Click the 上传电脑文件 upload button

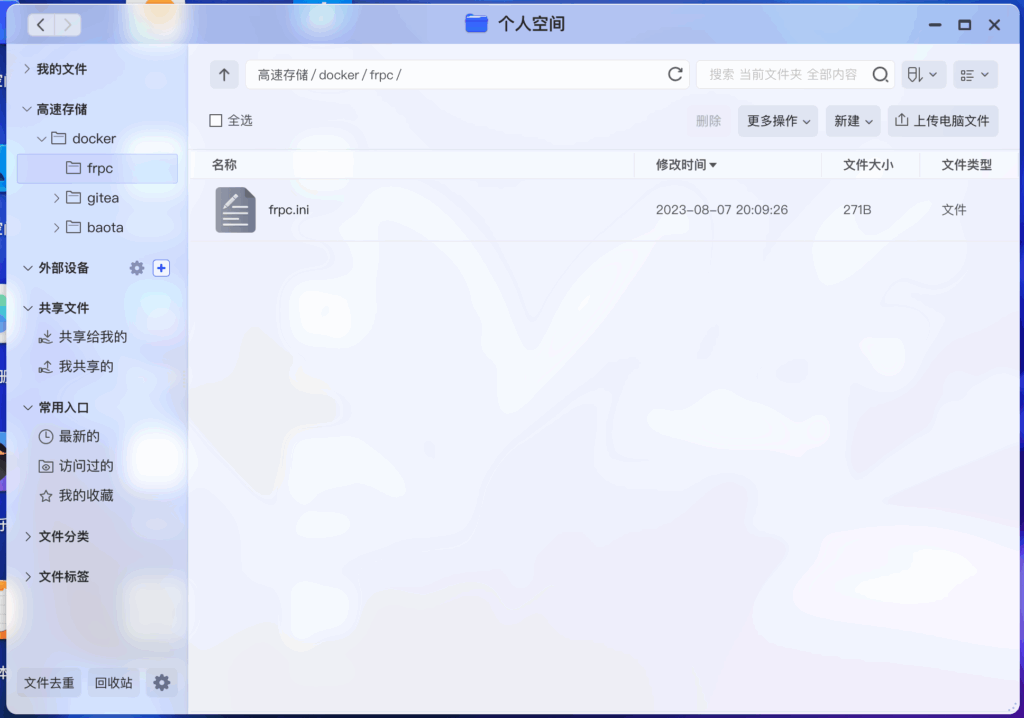click(941, 120)
